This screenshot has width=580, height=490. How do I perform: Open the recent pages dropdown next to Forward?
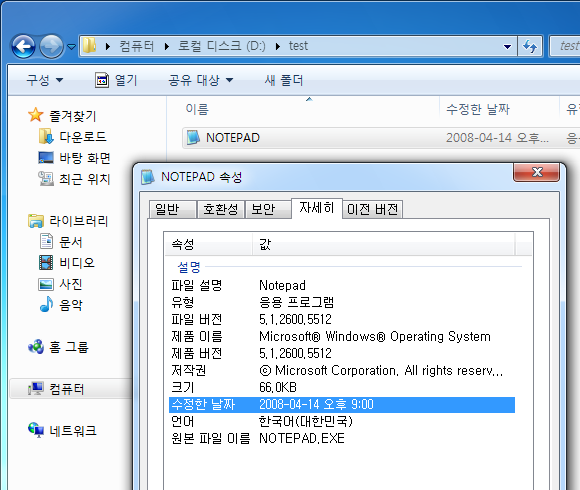pos(71,47)
